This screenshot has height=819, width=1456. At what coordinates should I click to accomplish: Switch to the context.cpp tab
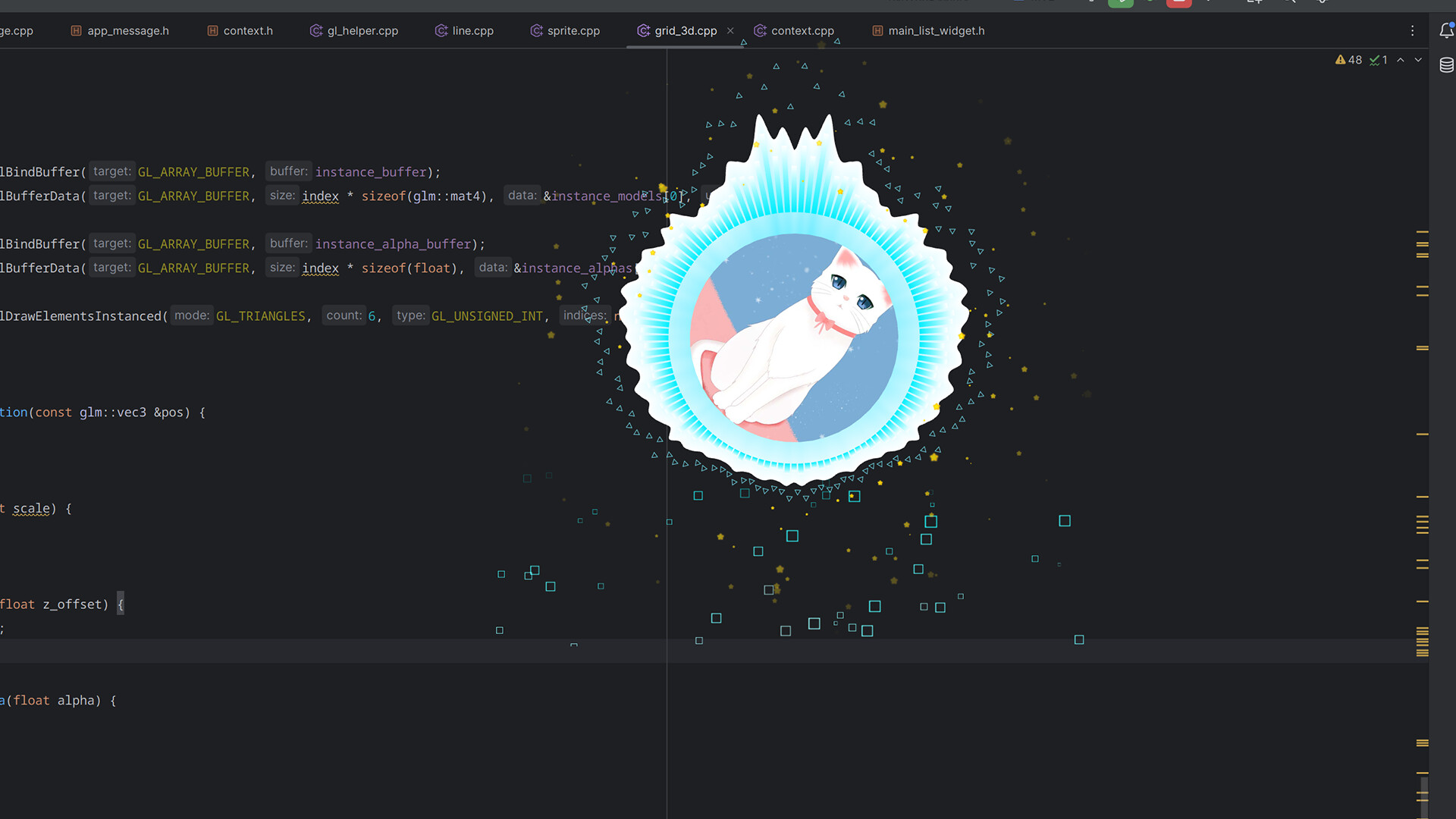pos(802,30)
